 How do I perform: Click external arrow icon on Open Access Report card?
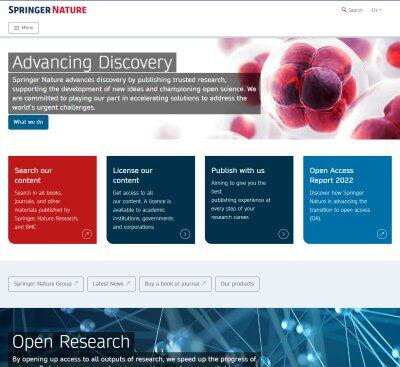pos(382,234)
